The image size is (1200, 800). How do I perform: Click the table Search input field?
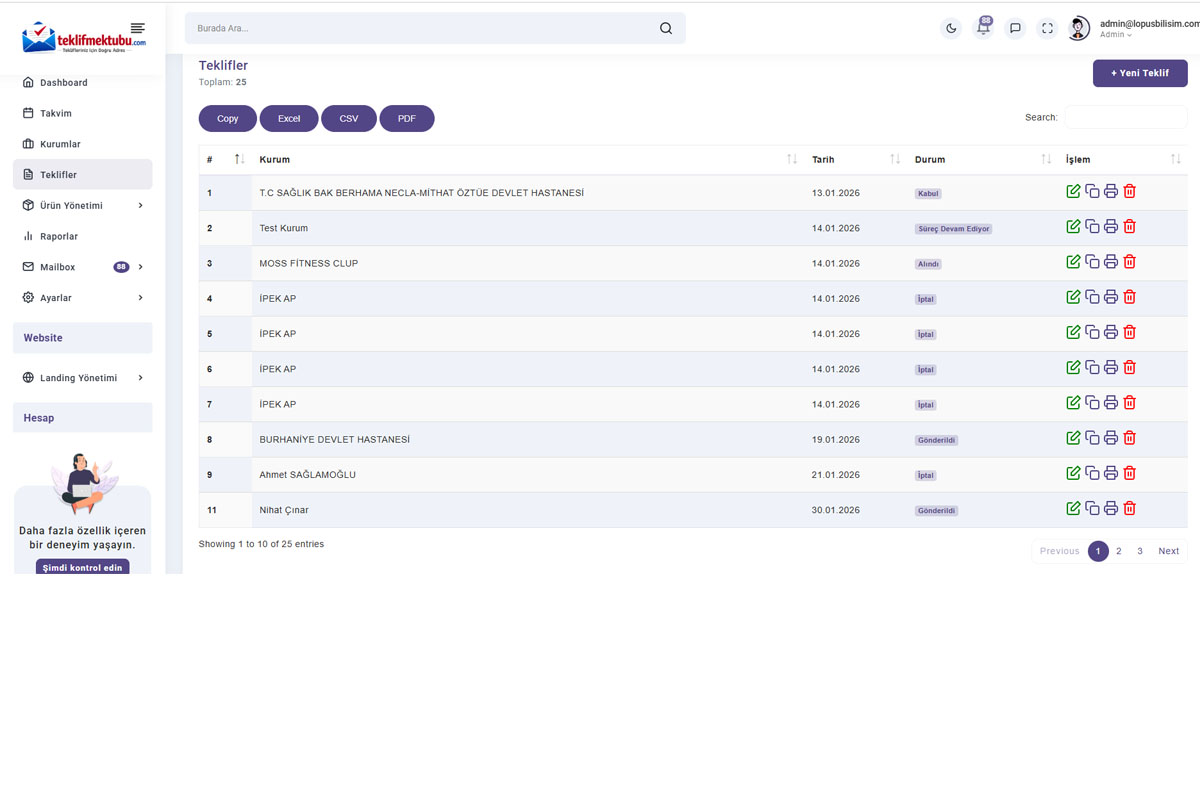click(1125, 117)
